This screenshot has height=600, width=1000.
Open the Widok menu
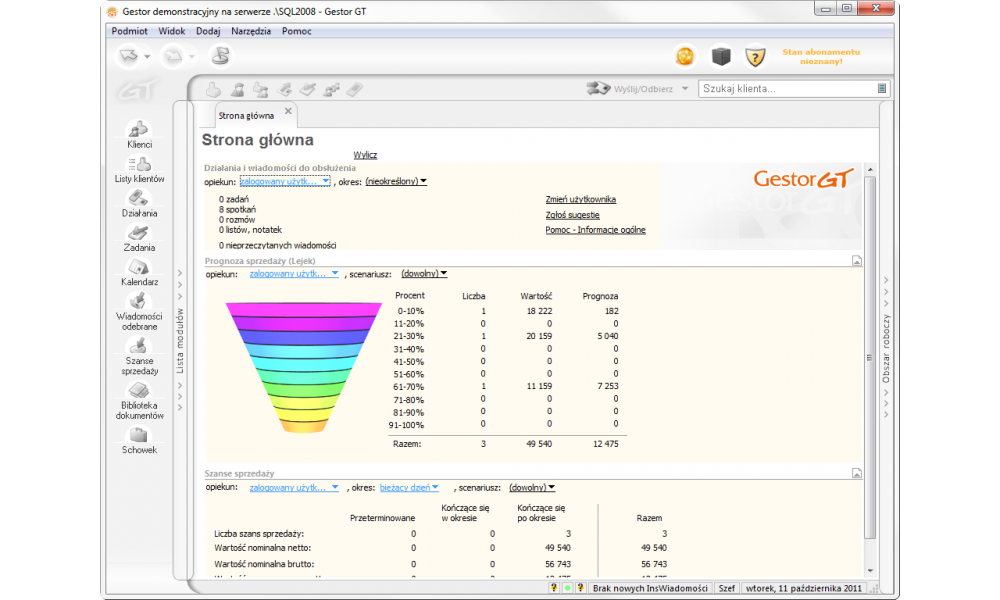point(172,31)
